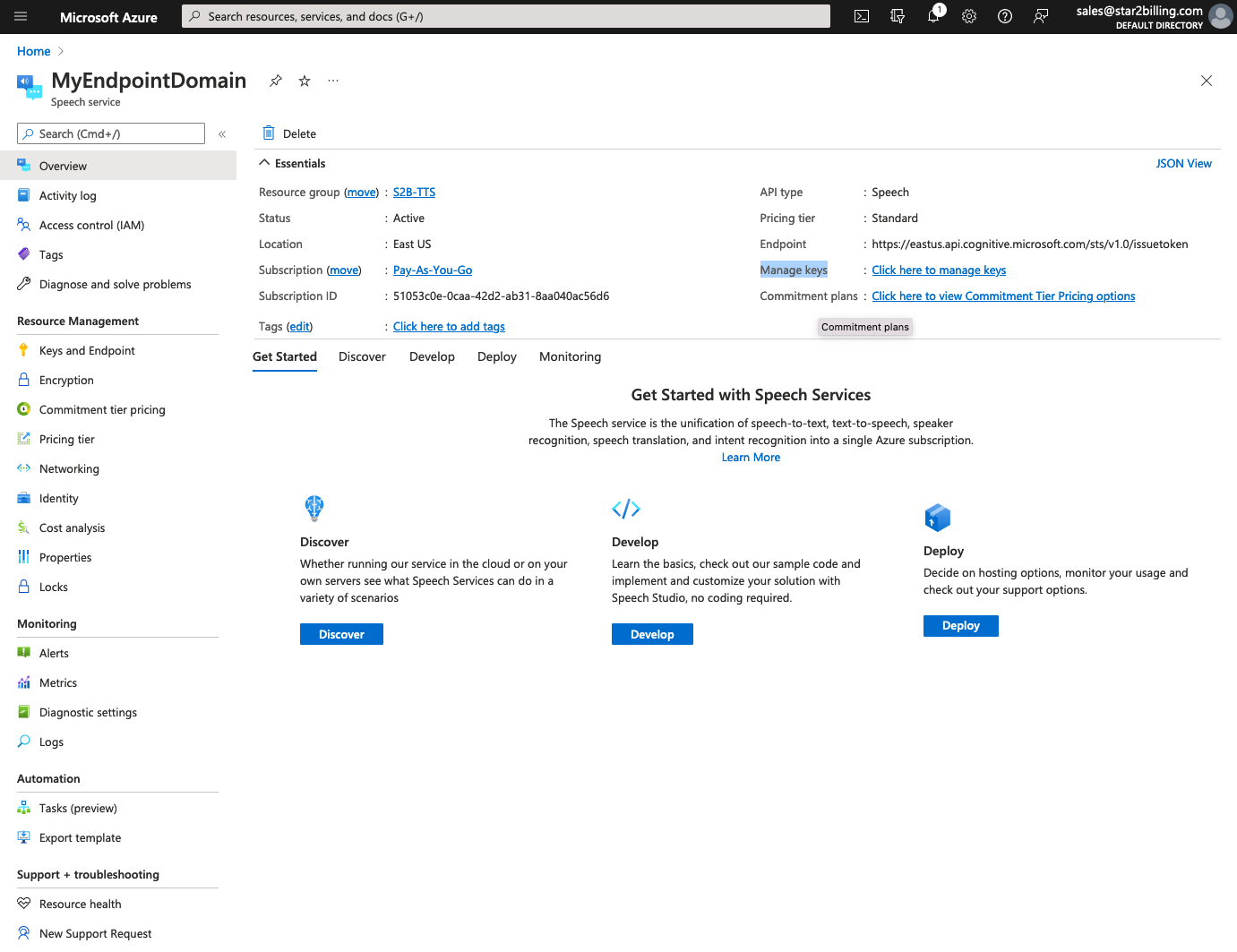Viewport: 1237px width, 952px height.
Task: Open Cost analysis icon
Action: tap(24, 527)
